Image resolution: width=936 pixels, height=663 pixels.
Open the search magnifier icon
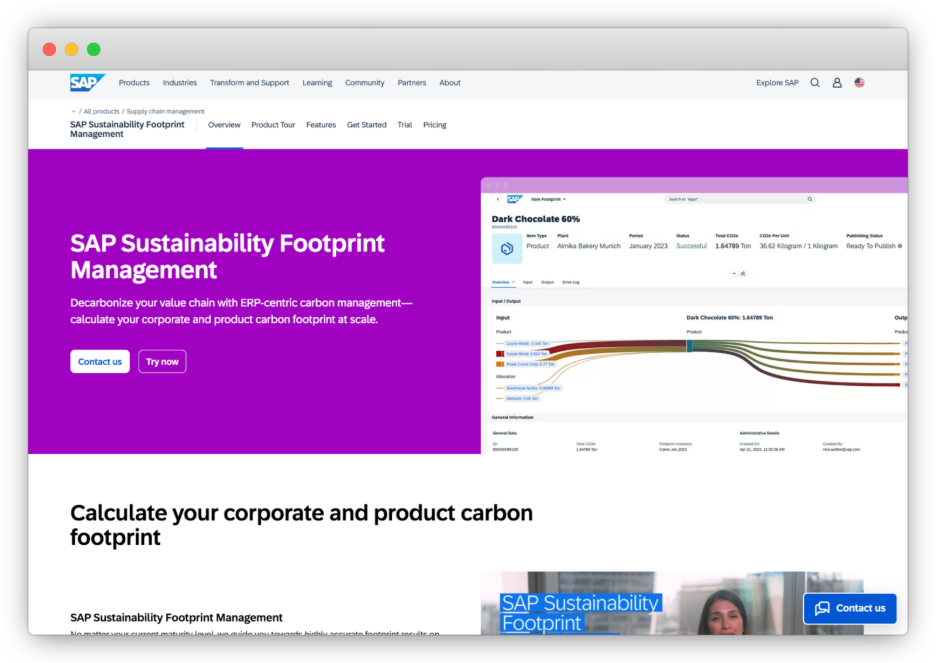[815, 83]
